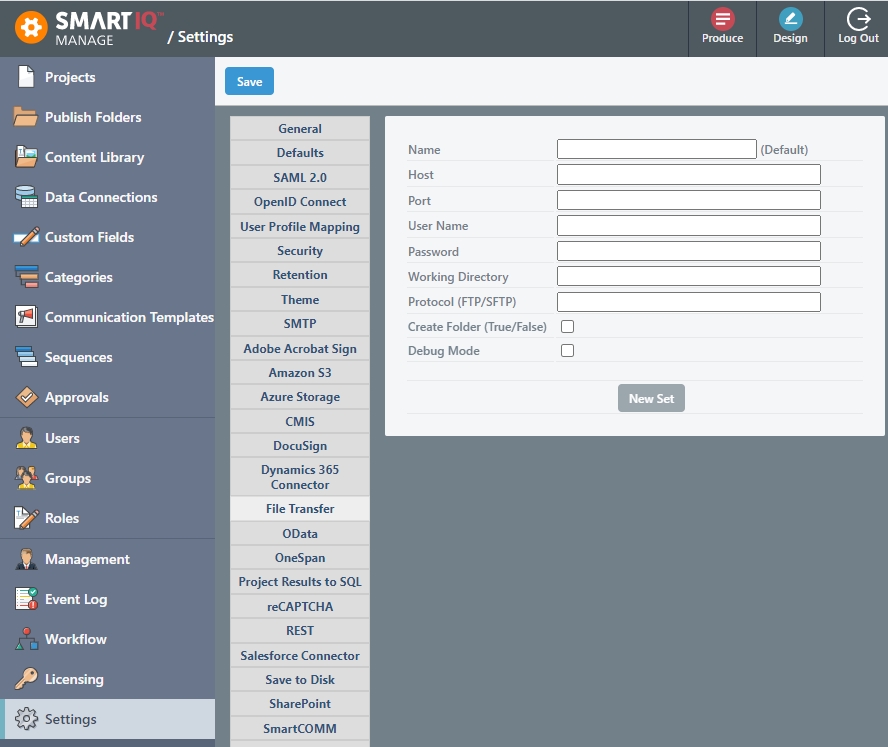
Task: Click the Log Out arrow icon
Action: click(x=859, y=19)
